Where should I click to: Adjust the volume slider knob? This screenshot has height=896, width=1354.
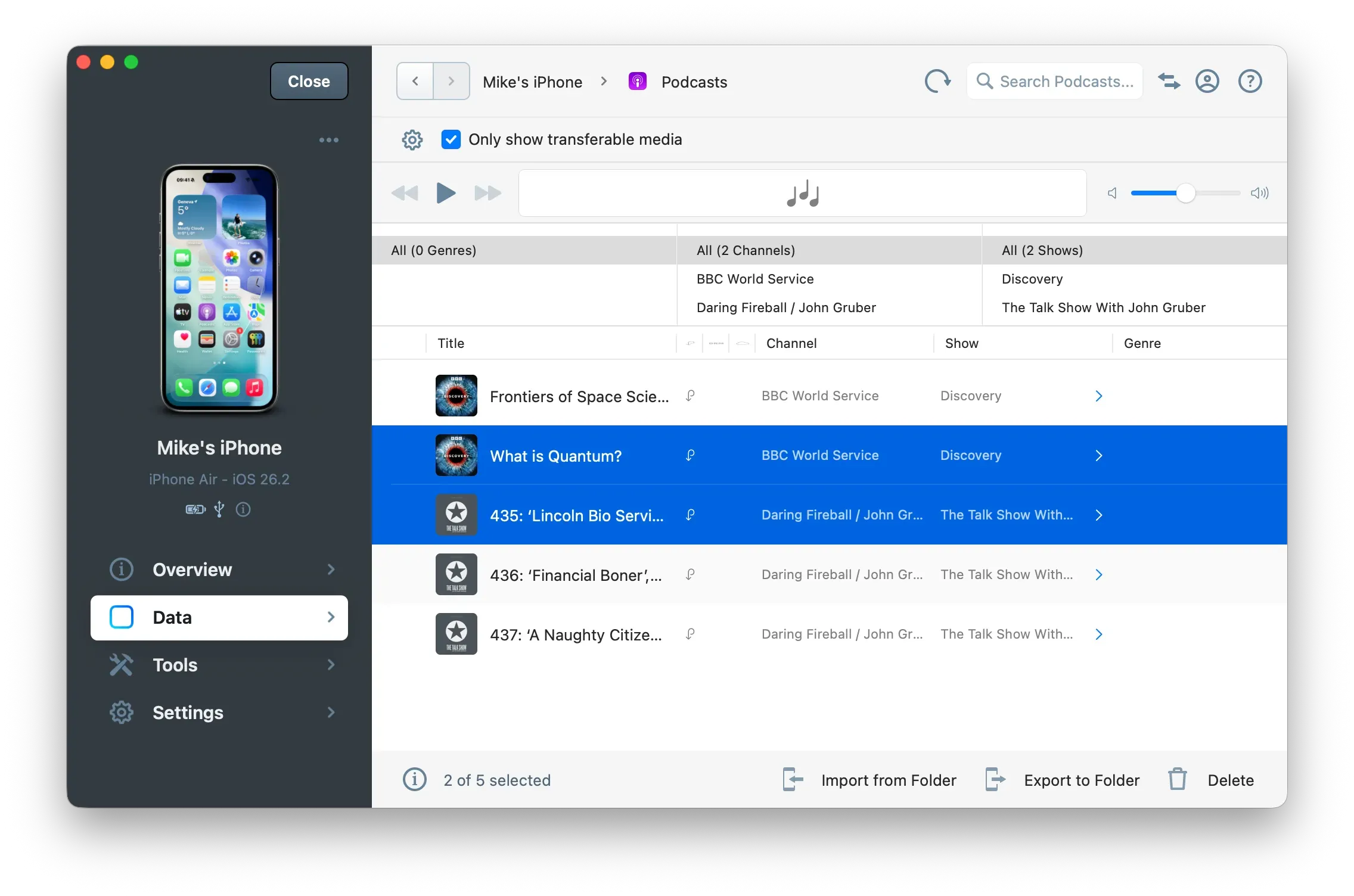(1185, 193)
